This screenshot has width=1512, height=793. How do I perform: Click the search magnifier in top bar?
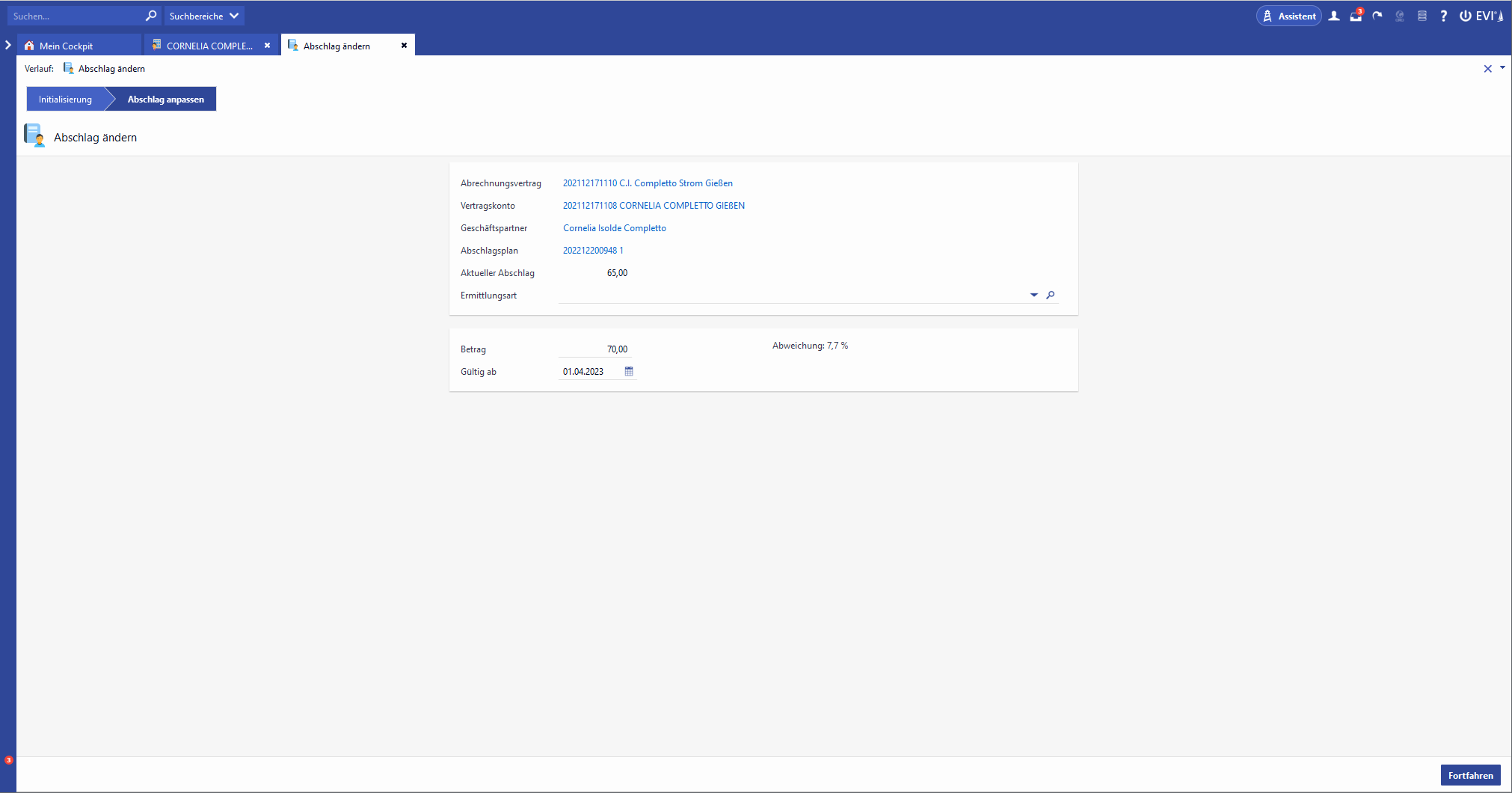pyautogui.click(x=151, y=16)
